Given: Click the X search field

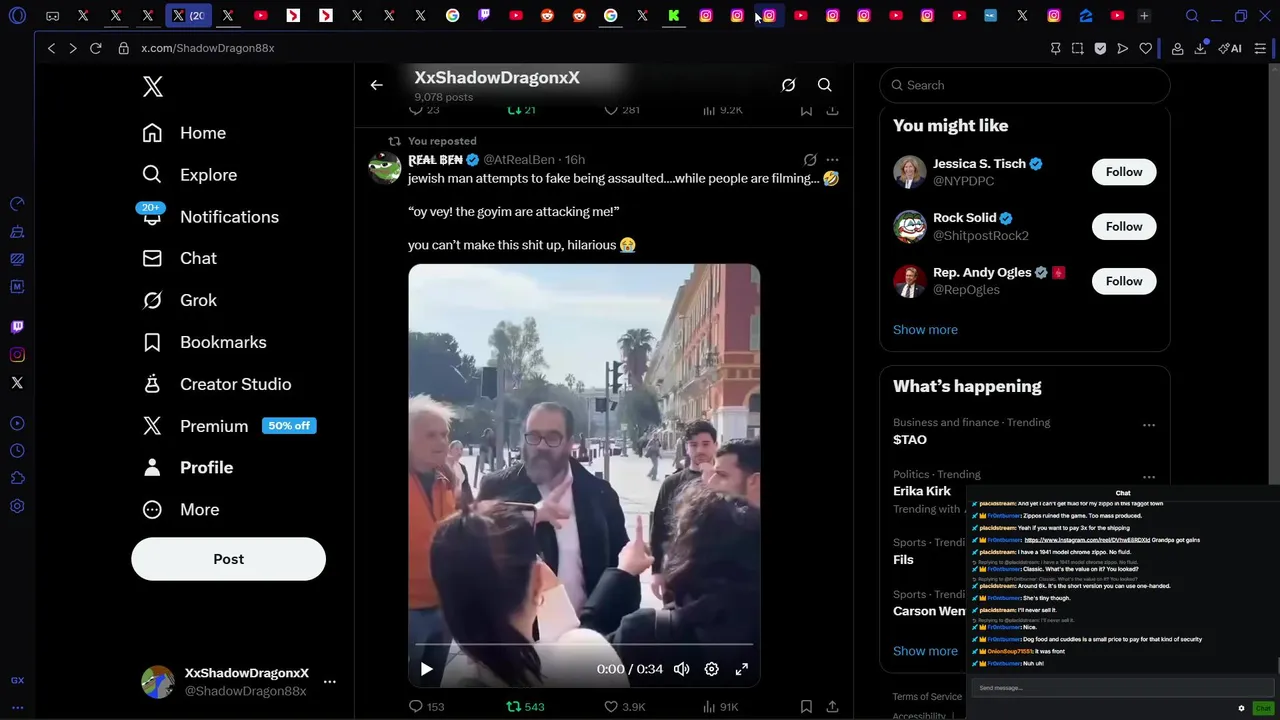Looking at the screenshot, I should tap(1025, 85).
